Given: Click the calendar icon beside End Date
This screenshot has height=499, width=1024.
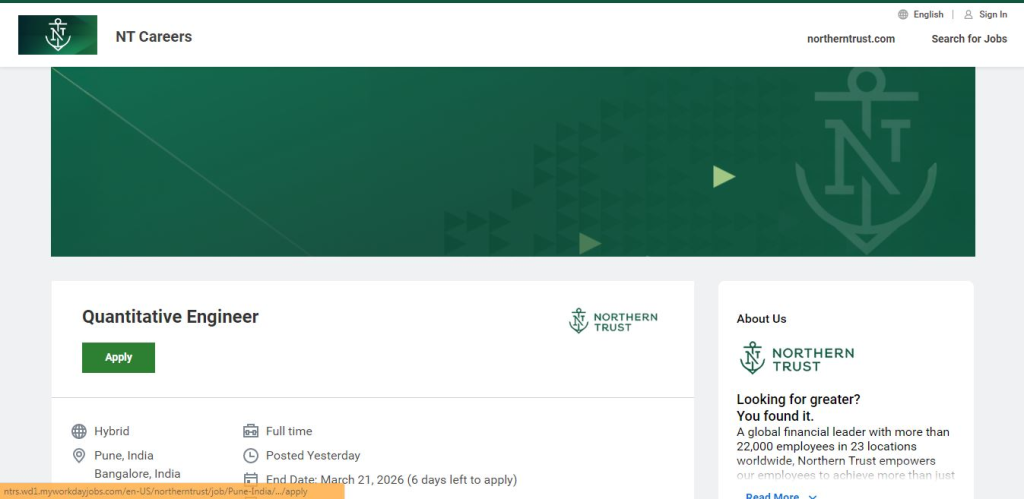Looking at the screenshot, I should tap(251, 479).
